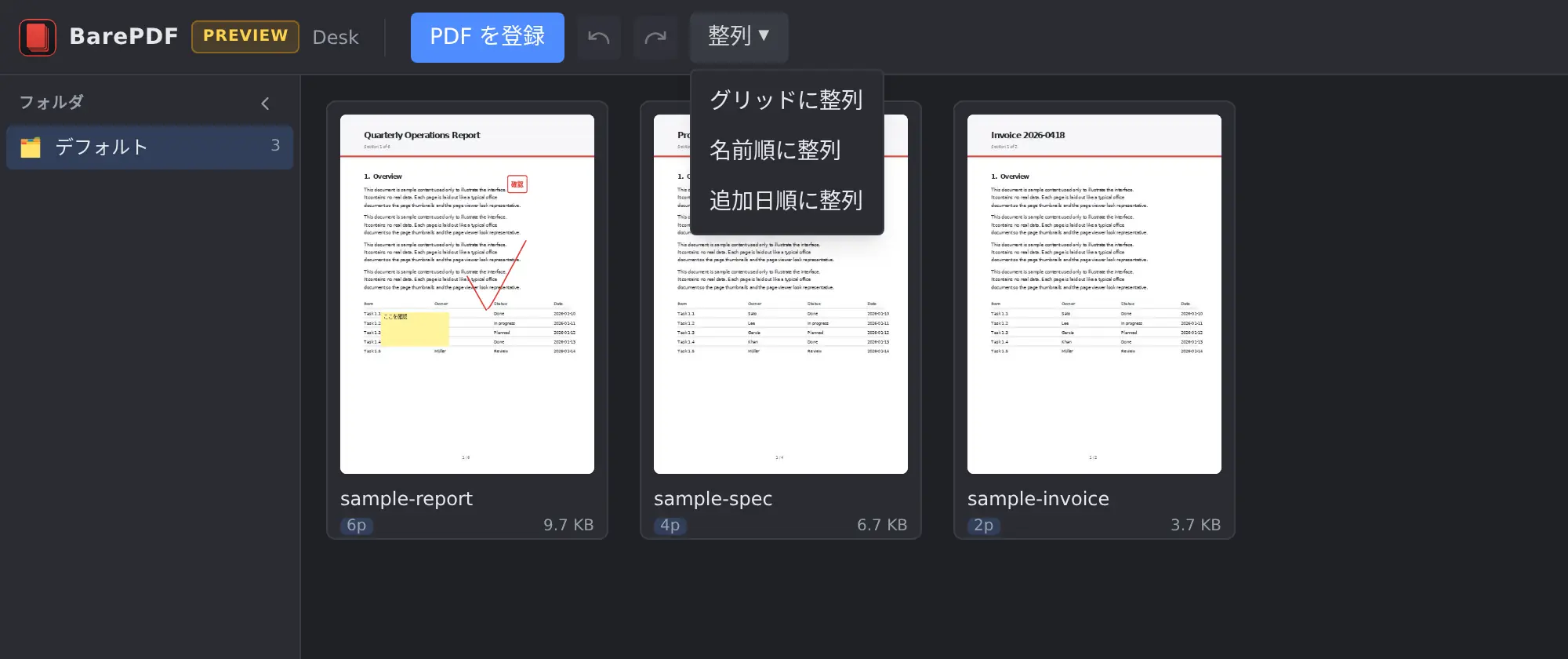Choose グリッドに整列 from the menu
Screen dimensions: 1568x659
click(786, 100)
